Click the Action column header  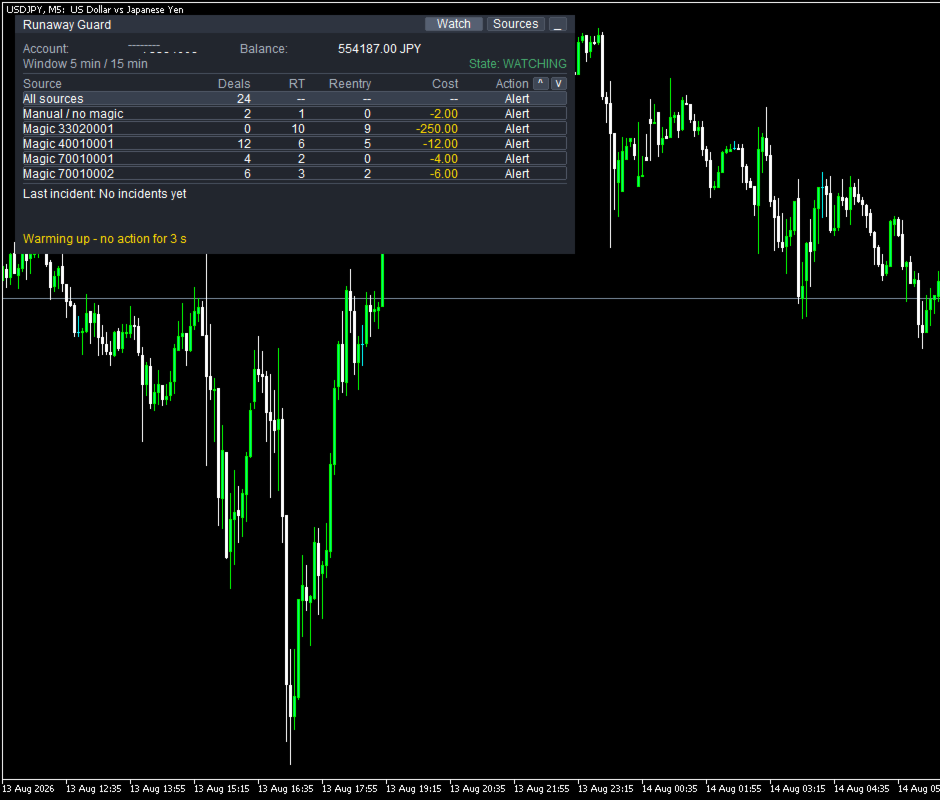pyautogui.click(x=512, y=84)
